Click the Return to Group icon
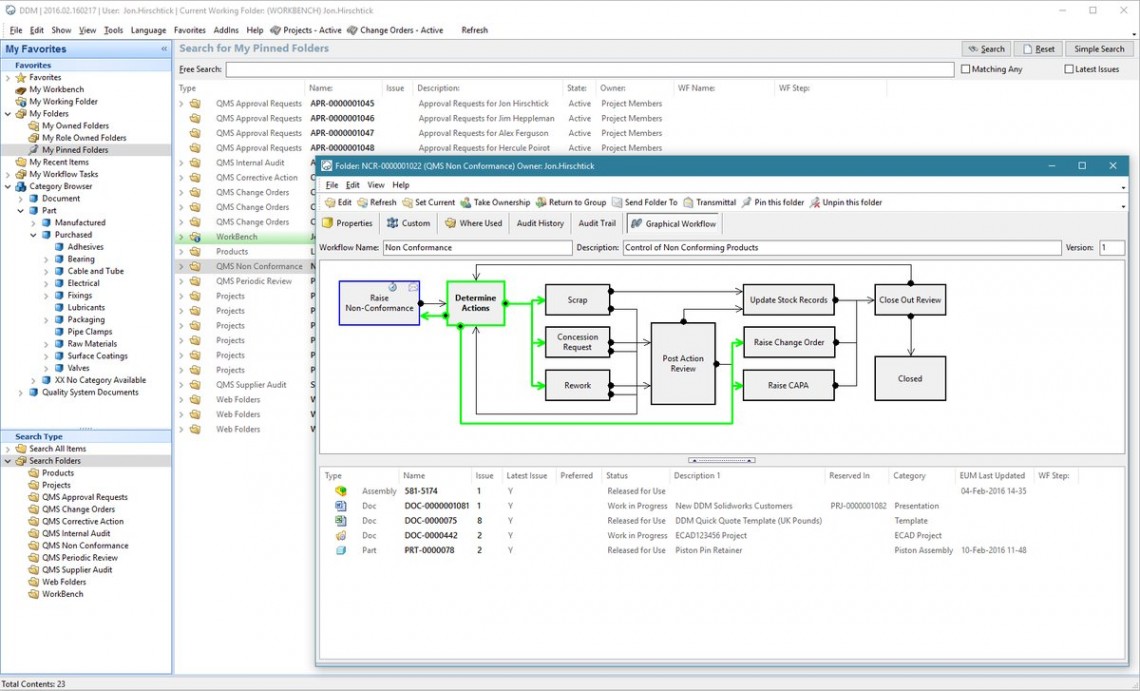Viewport: 1140px width, 691px height. click(x=541, y=203)
